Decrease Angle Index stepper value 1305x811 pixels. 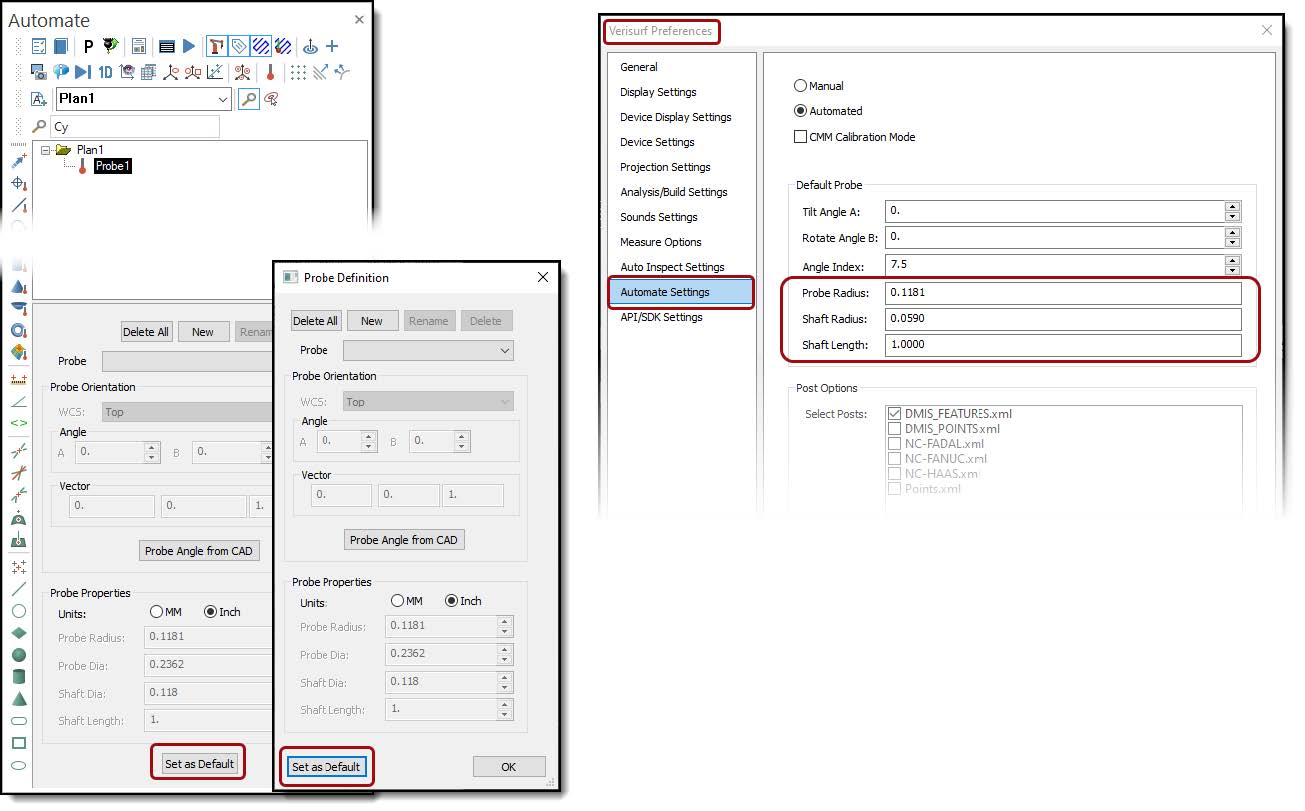[1232, 270]
